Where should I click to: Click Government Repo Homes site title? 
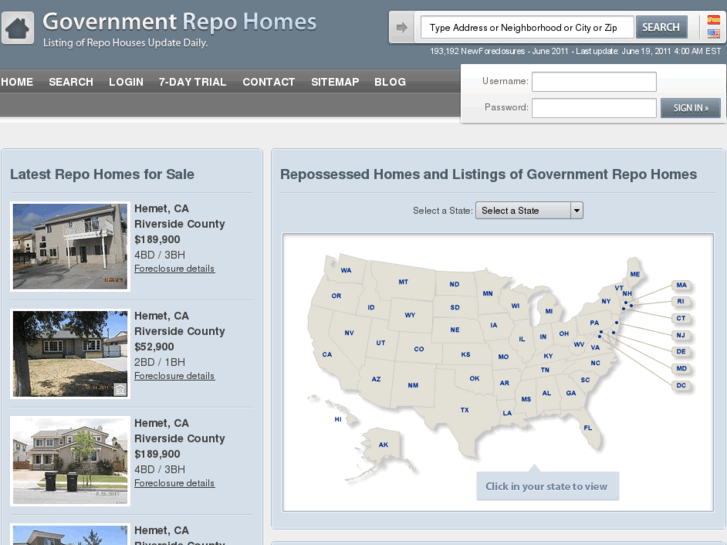[179, 22]
